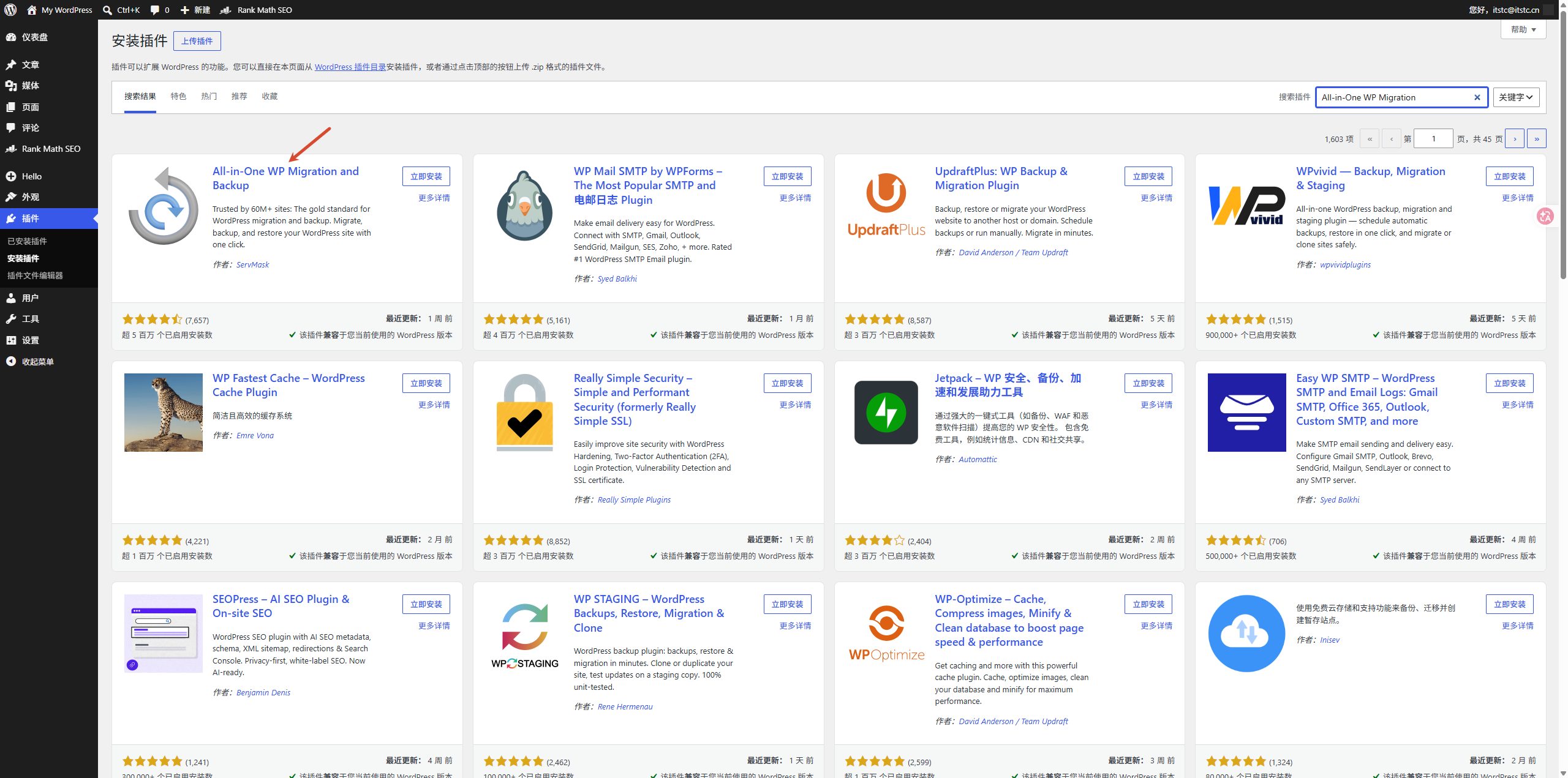Click the Jetpack lightning logo
1568x778 pixels.
point(886,413)
